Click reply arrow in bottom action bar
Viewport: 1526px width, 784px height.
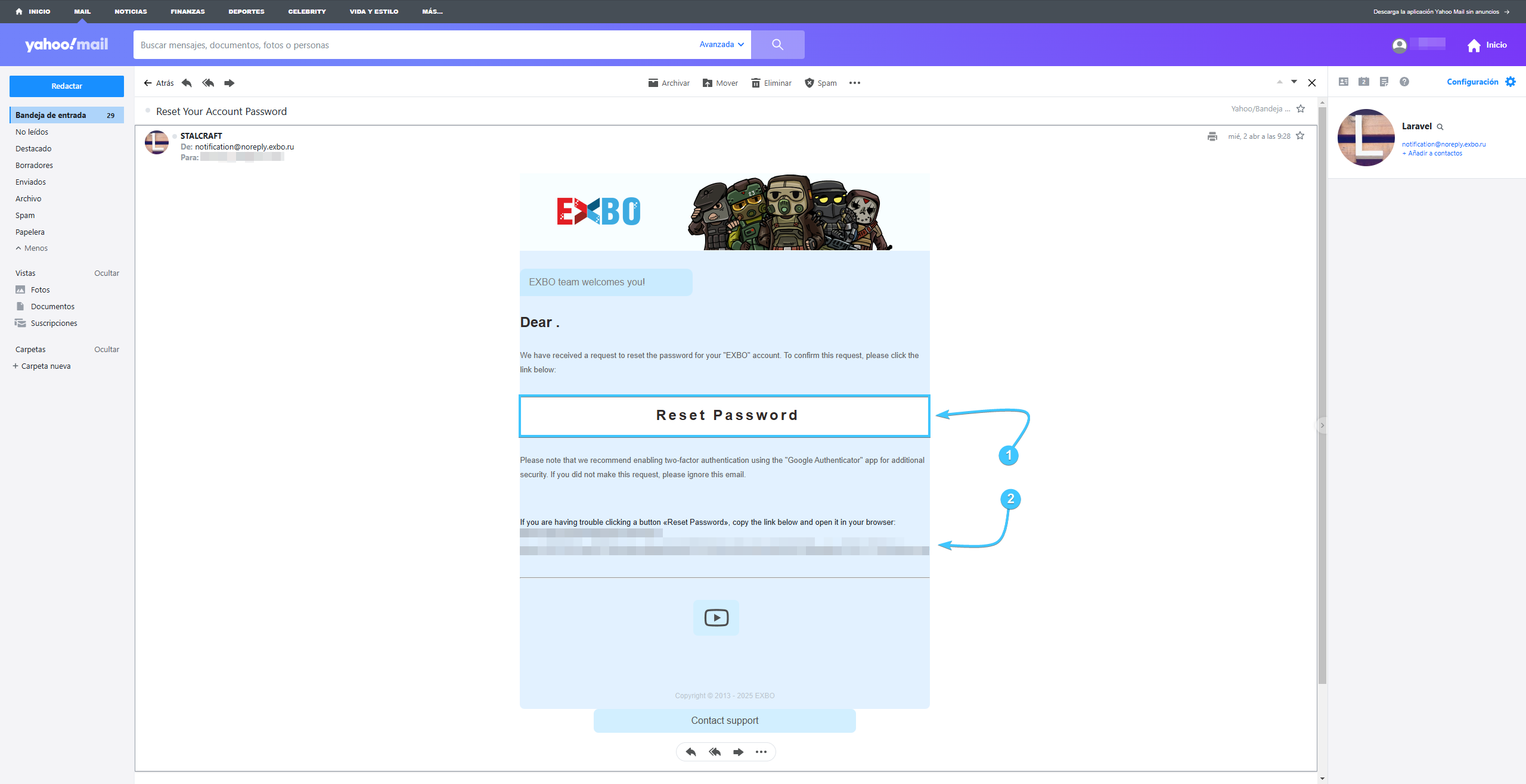pos(691,752)
